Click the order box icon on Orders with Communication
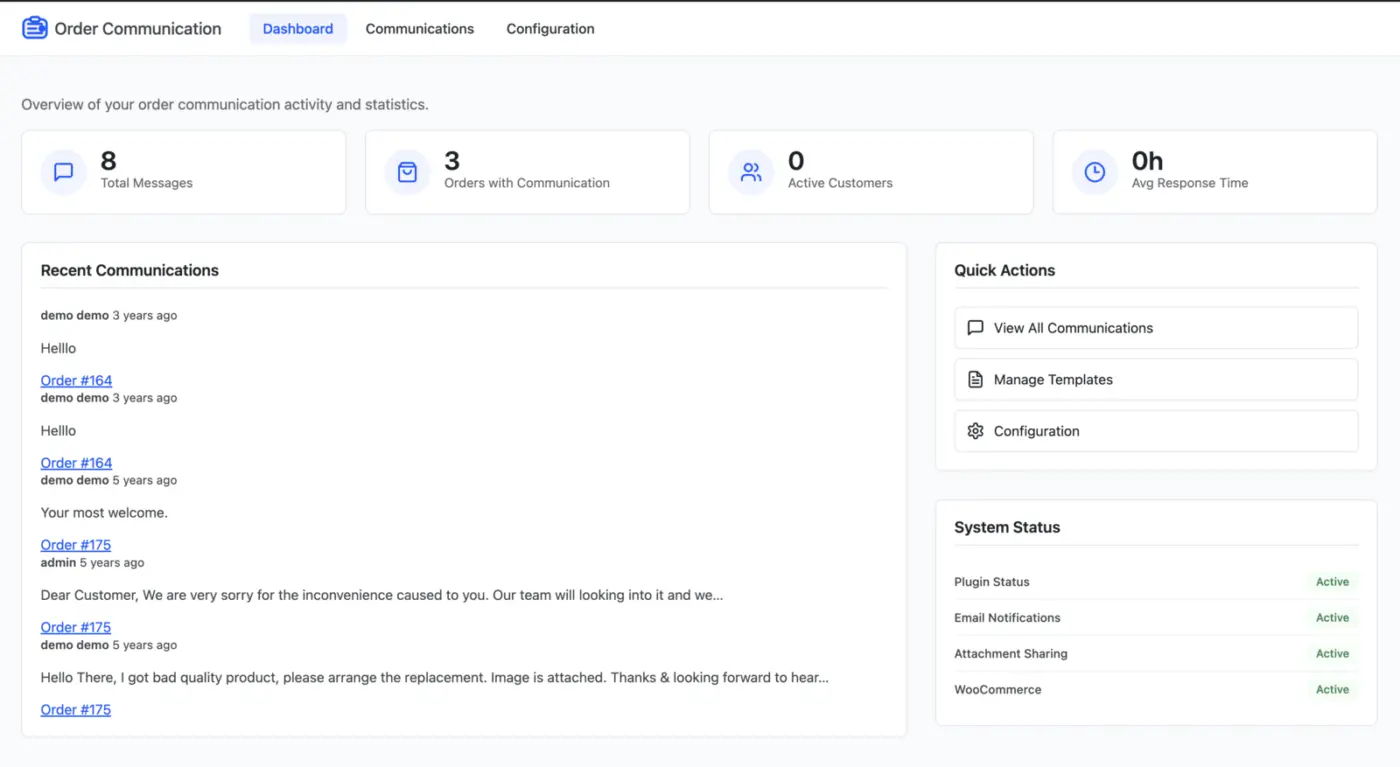 (406, 171)
